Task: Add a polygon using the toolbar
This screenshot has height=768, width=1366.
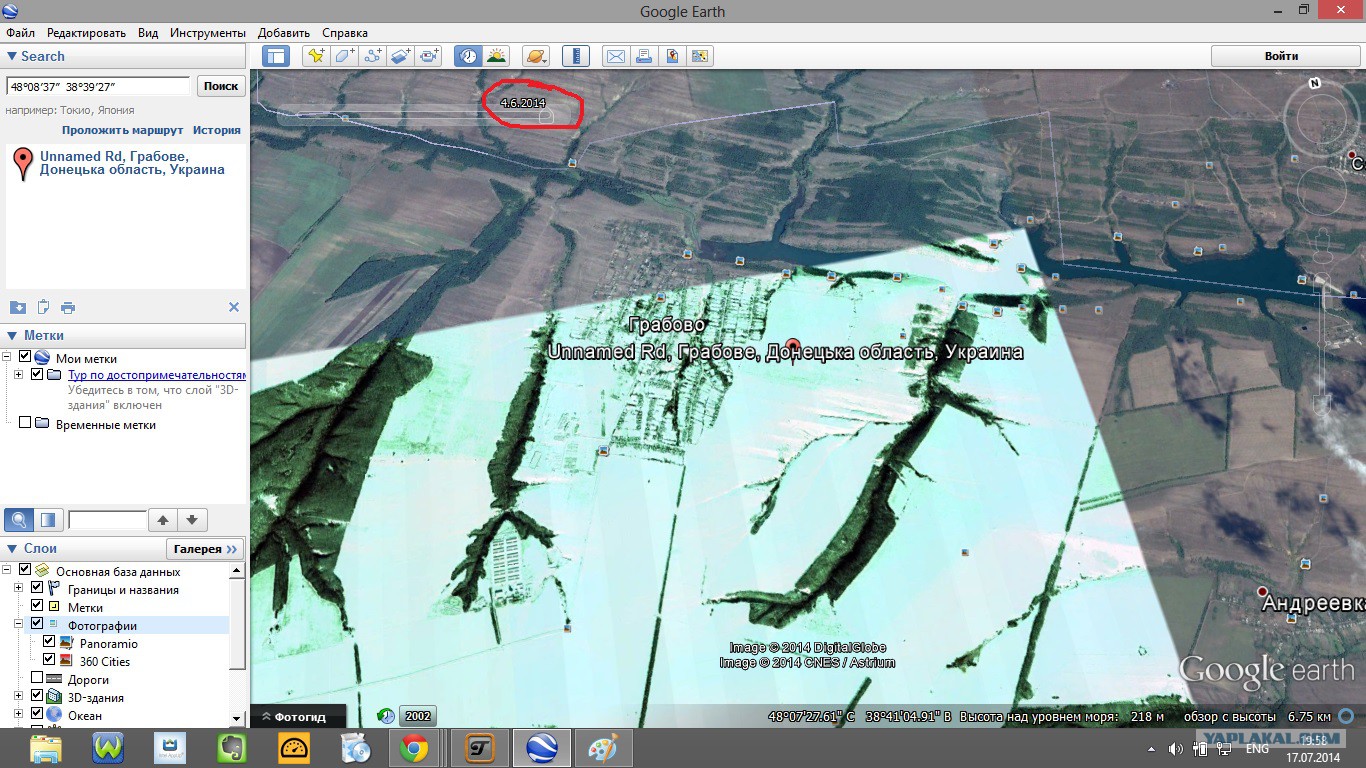Action: (x=344, y=56)
